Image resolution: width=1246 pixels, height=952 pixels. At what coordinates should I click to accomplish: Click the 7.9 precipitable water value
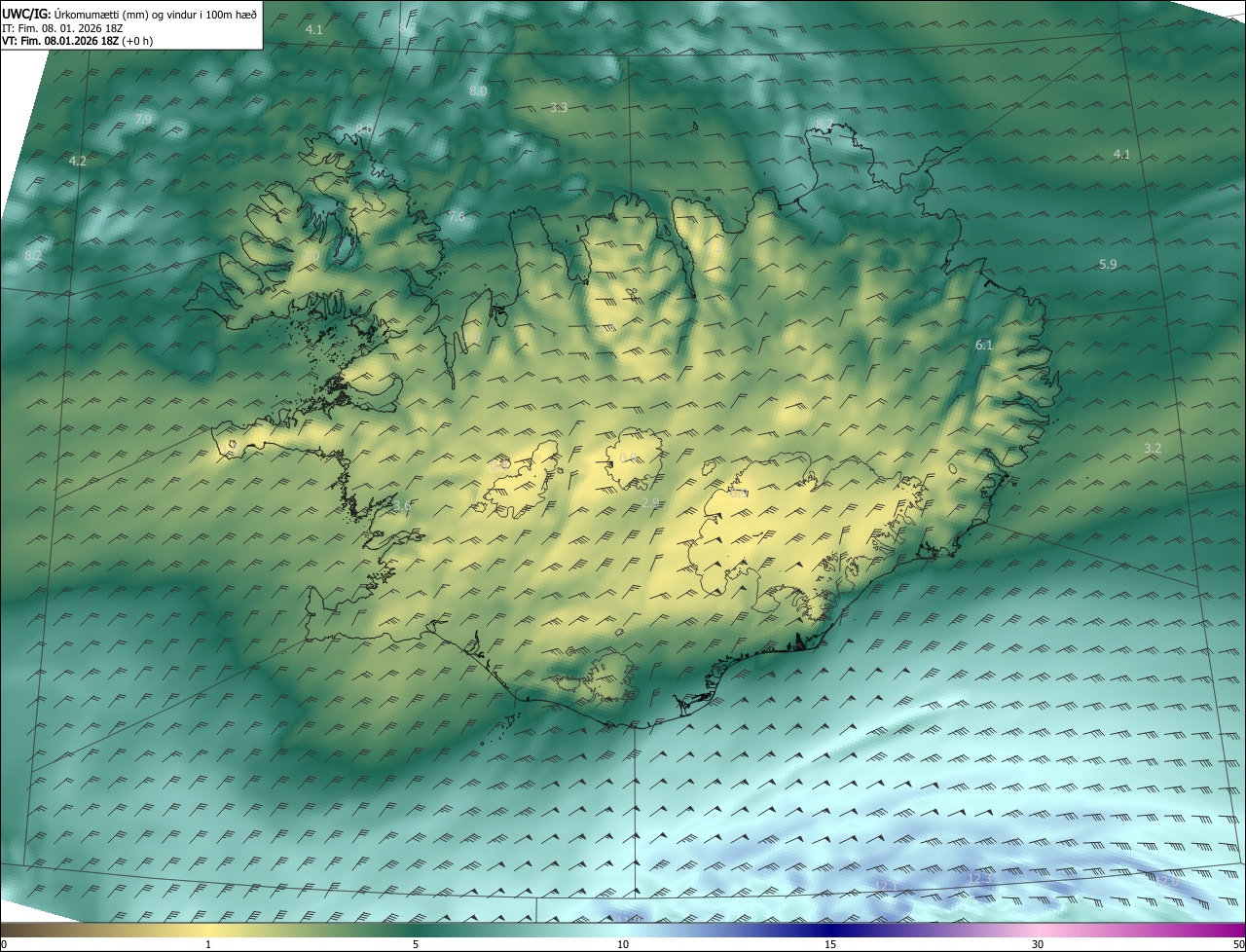click(x=143, y=119)
